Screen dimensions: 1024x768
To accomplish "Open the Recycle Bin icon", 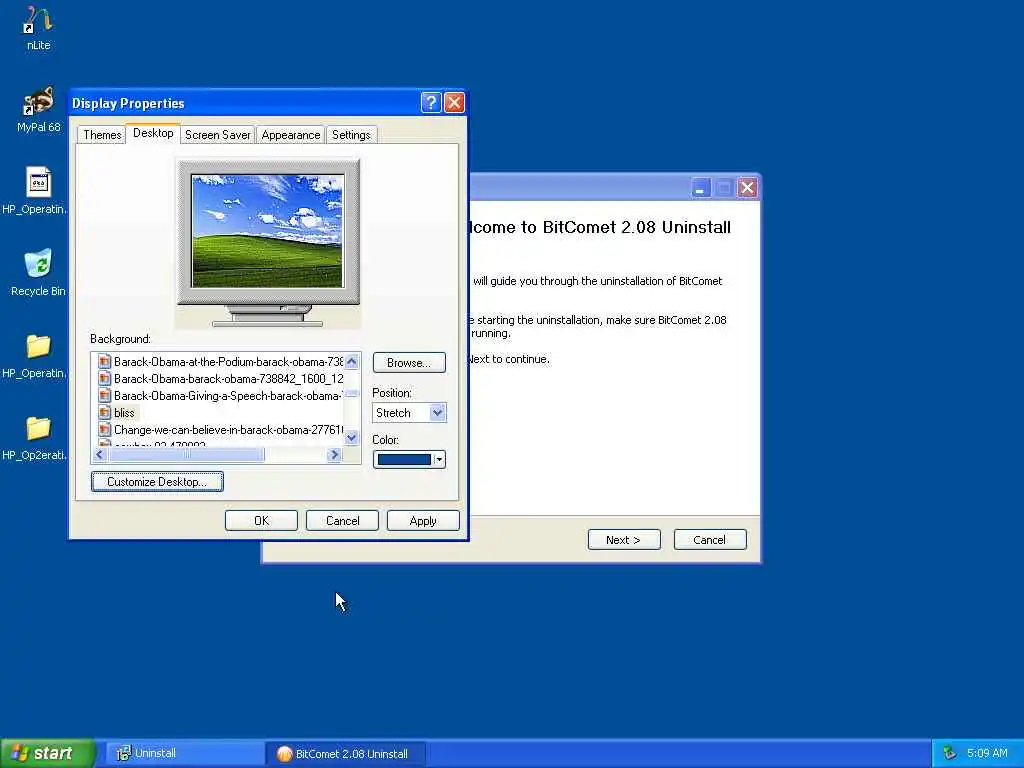I will pyautogui.click(x=39, y=264).
